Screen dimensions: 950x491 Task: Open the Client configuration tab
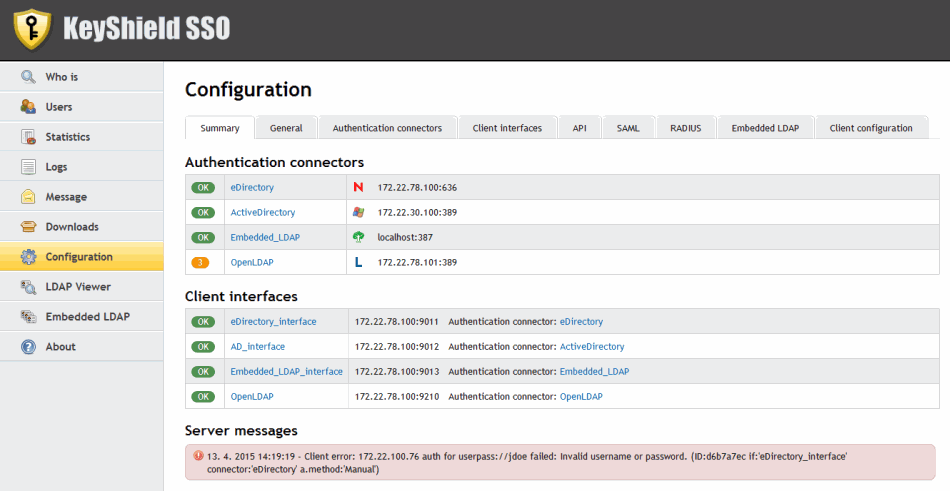tap(871, 128)
